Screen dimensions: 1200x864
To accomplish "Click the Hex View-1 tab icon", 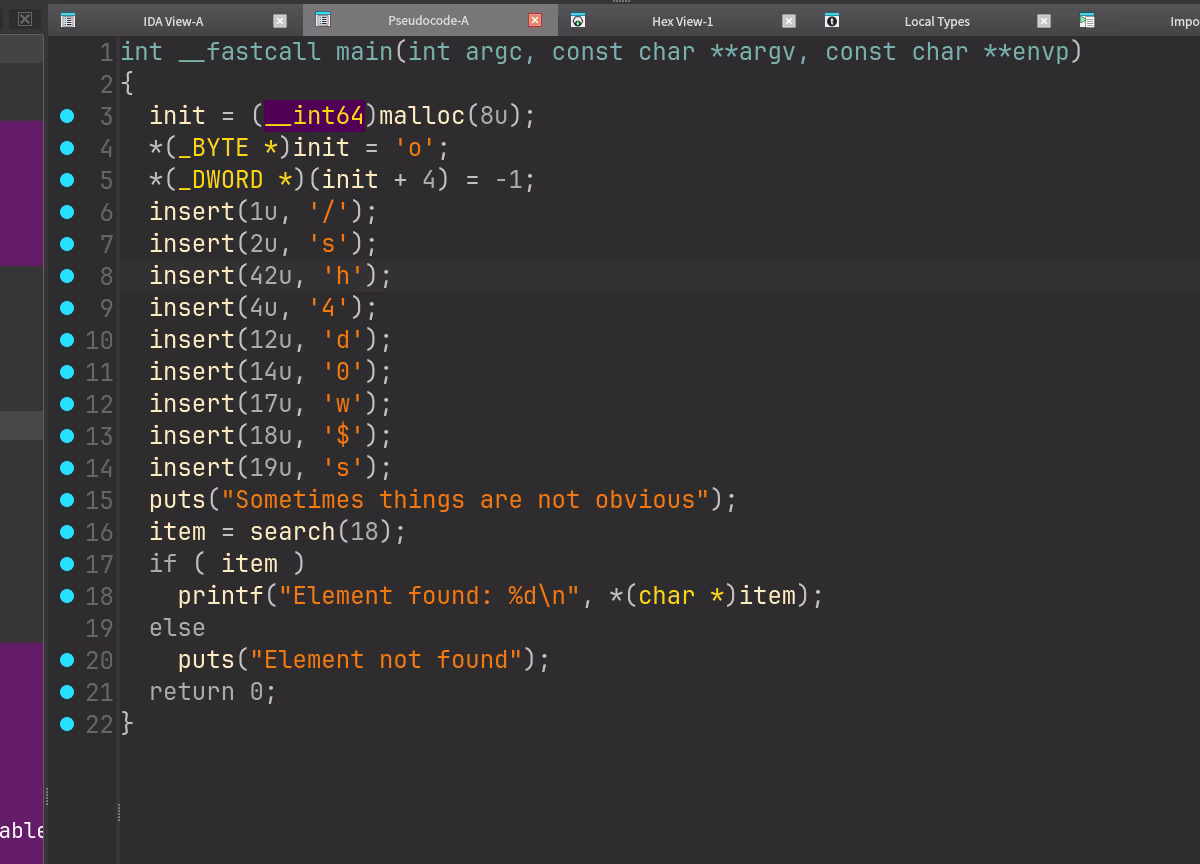I will pyautogui.click(x=577, y=19).
